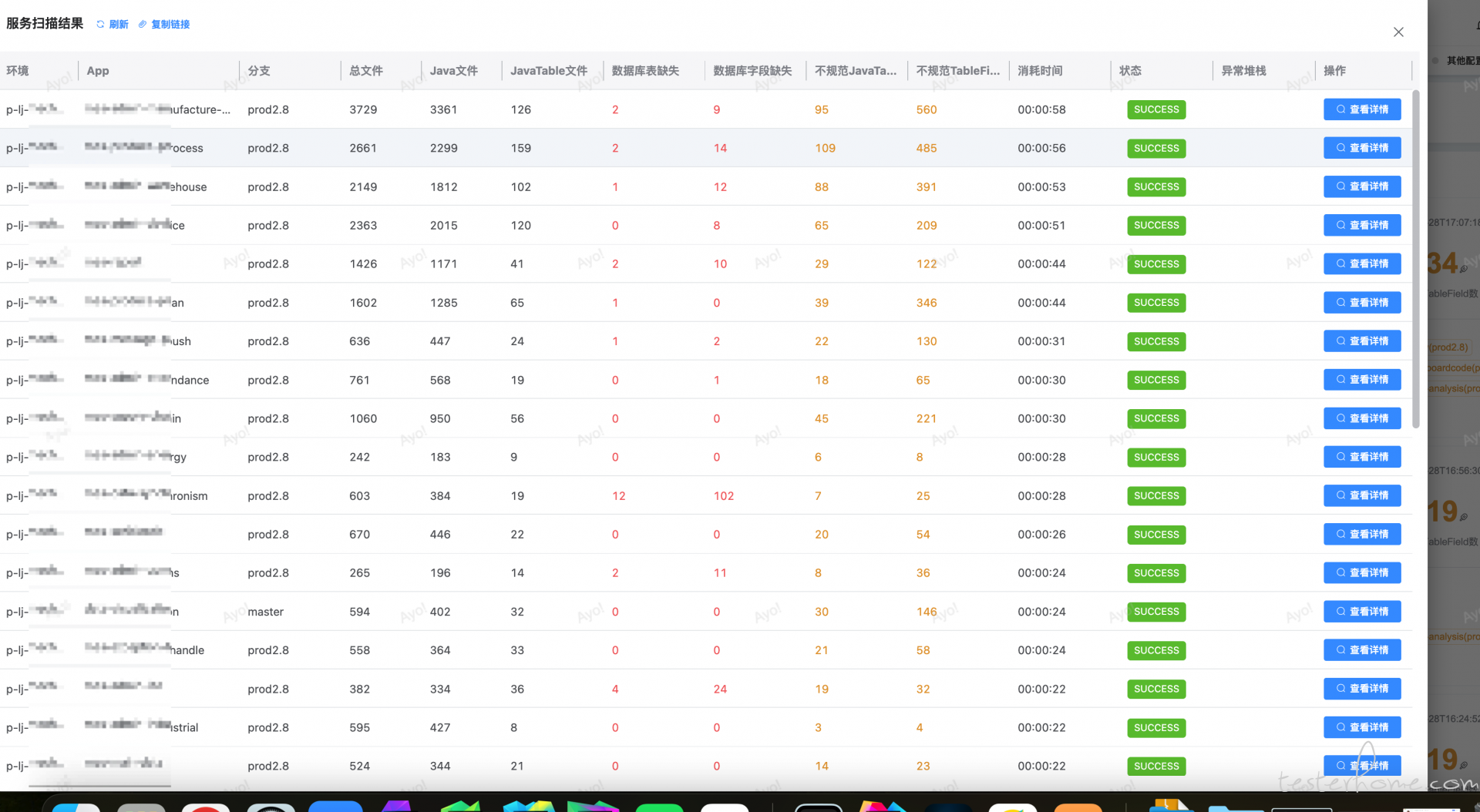Open 查看详情 for the row with 603 files

tap(1362, 495)
